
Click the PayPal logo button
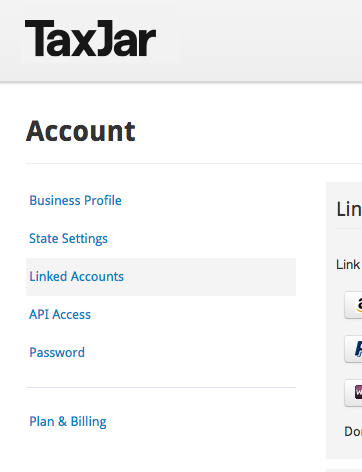point(353,349)
